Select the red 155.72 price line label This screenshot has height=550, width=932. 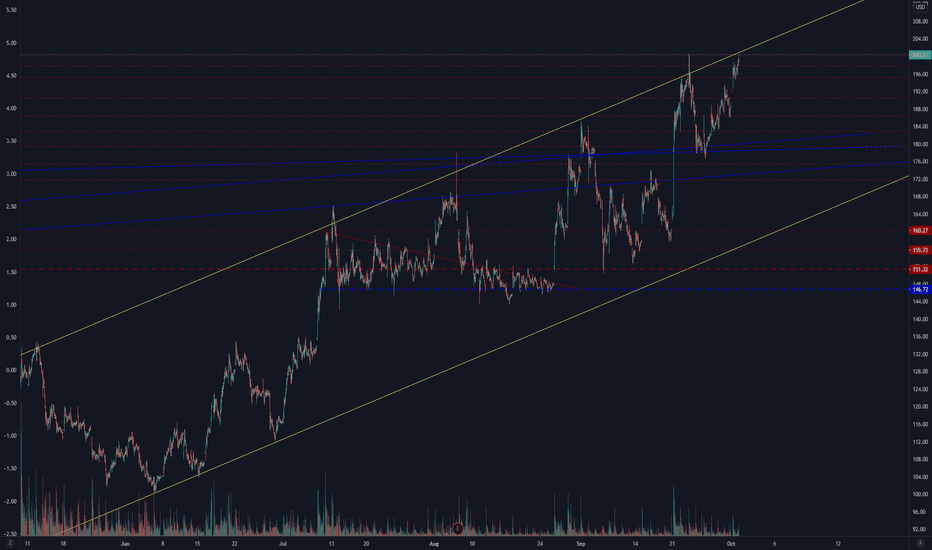[x=920, y=250]
